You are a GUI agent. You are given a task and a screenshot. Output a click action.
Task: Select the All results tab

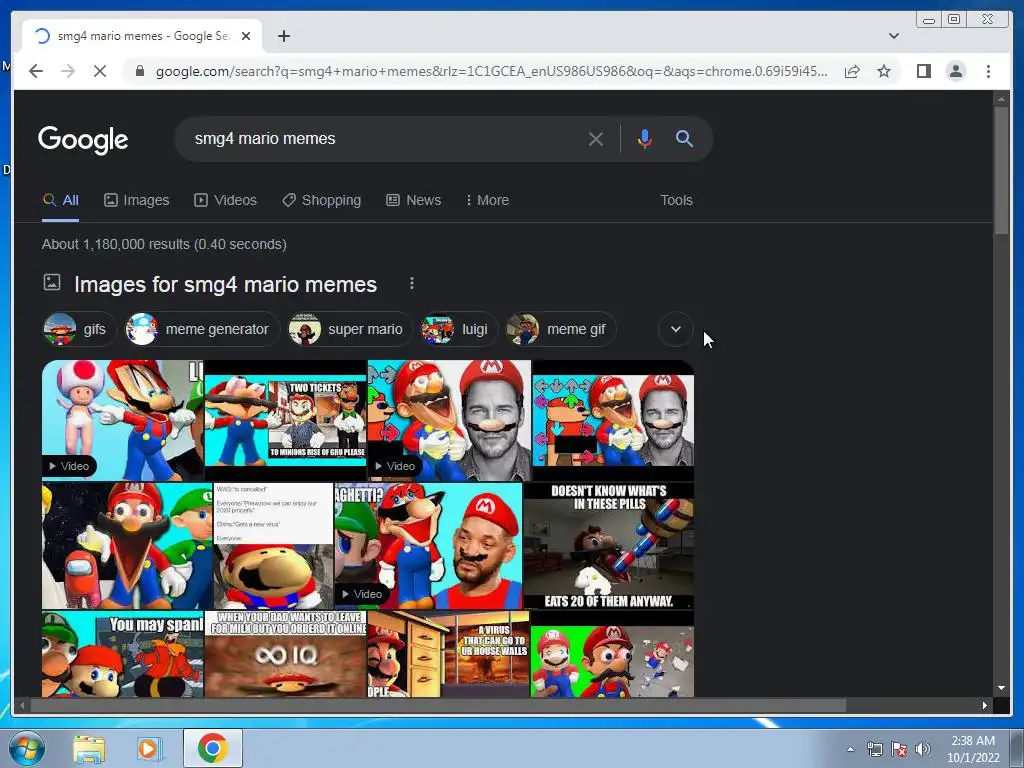pos(61,200)
